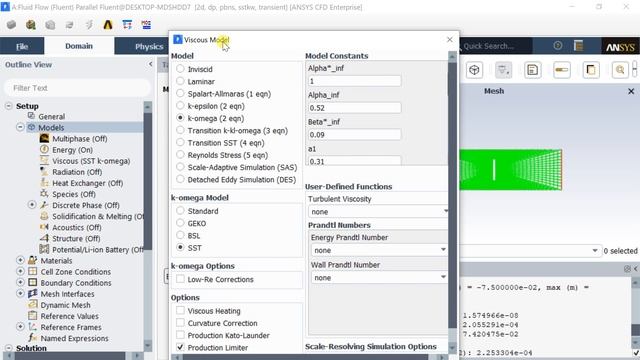Image resolution: width=640 pixels, height=360 pixels.
Task: Click the help question mark icon
Action: [558, 46]
